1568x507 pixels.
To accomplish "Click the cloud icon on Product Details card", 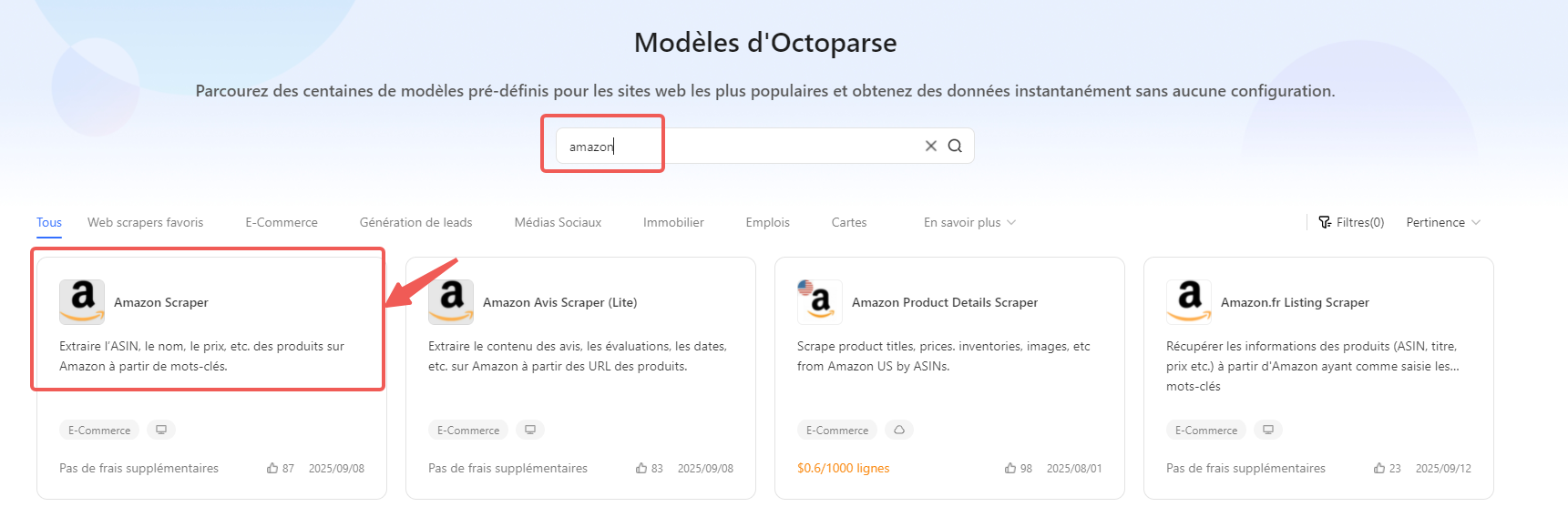I will point(899,430).
